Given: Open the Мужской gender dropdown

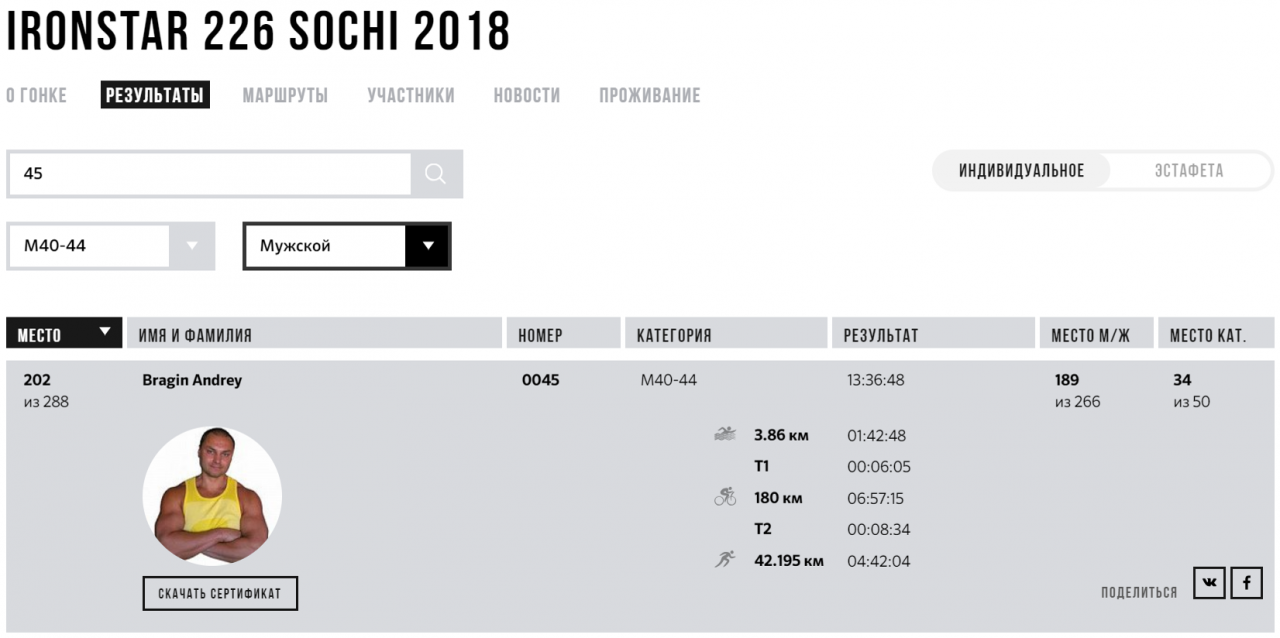Looking at the screenshot, I should [x=347, y=246].
